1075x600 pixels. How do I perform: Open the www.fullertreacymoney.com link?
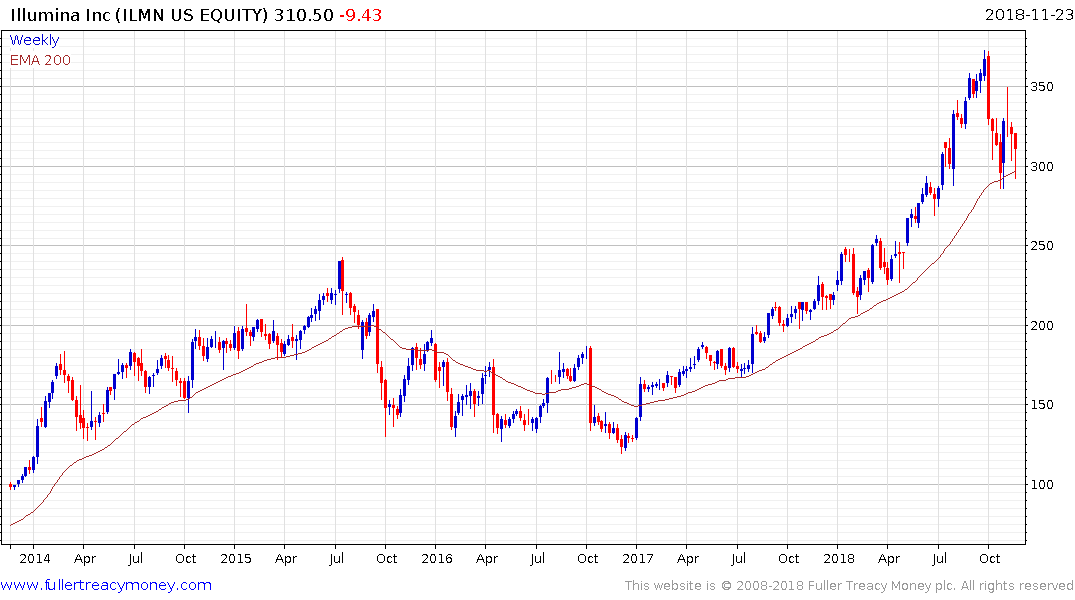pyautogui.click(x=106, y=585)
